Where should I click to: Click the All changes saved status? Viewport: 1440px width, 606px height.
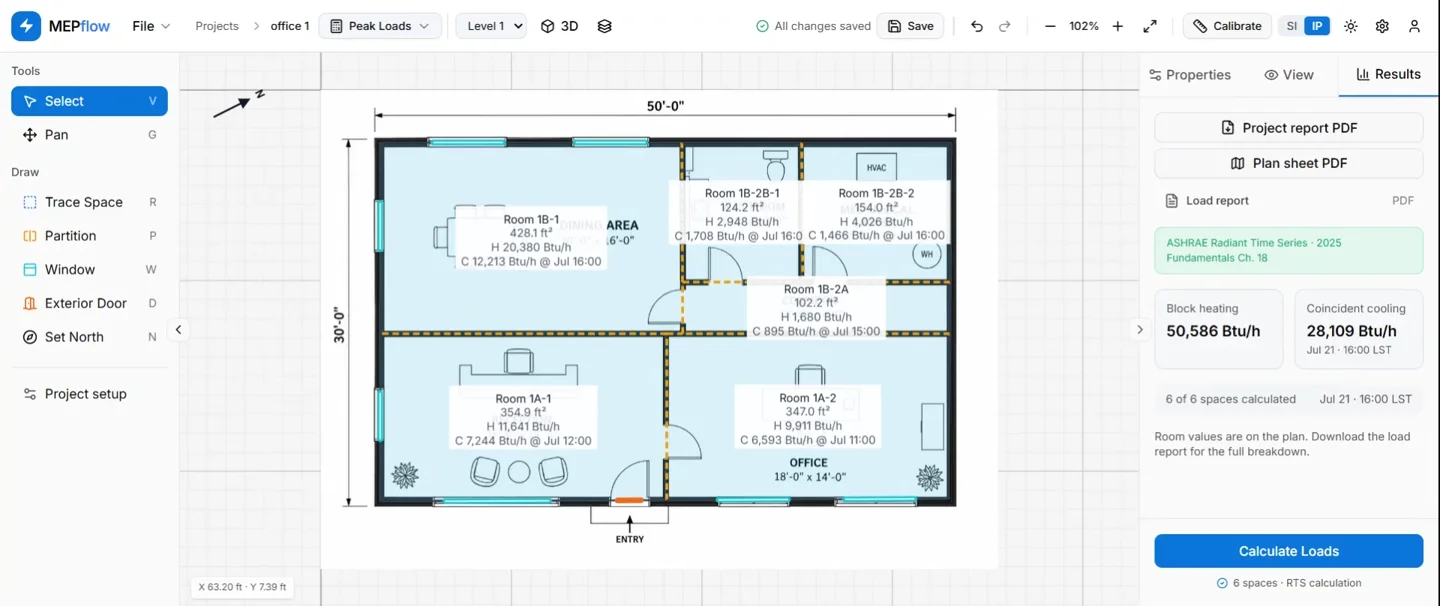[813, 26]
